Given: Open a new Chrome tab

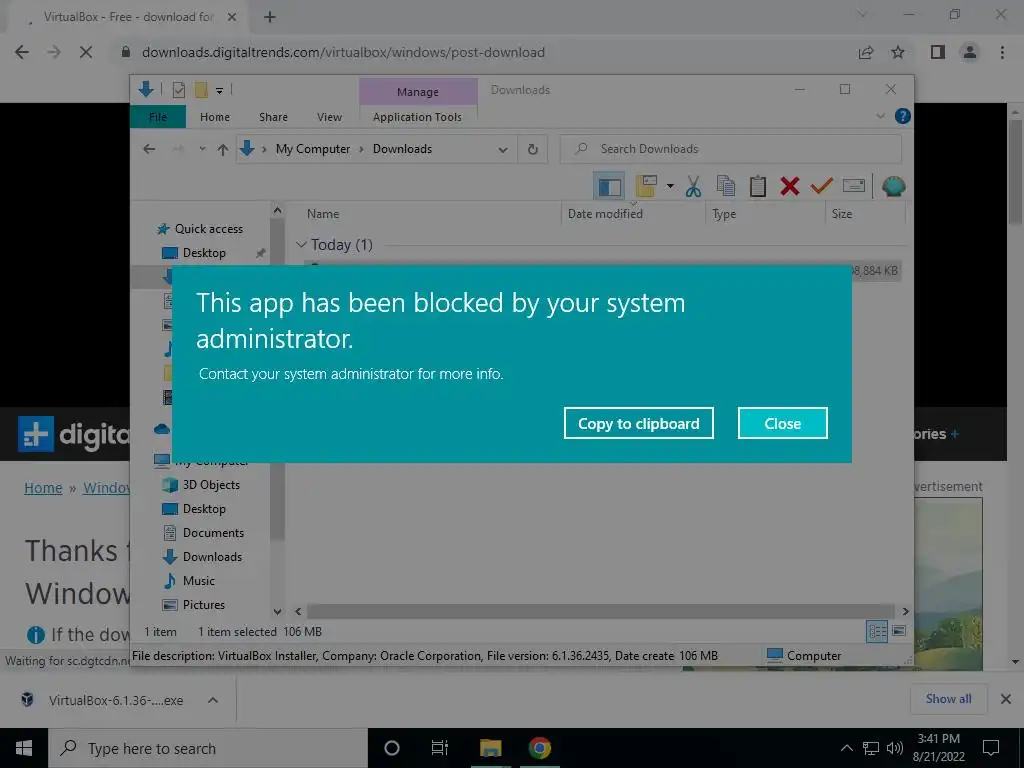Looking at the screenshot, I should pyautogui.click(x=270, y=18).
